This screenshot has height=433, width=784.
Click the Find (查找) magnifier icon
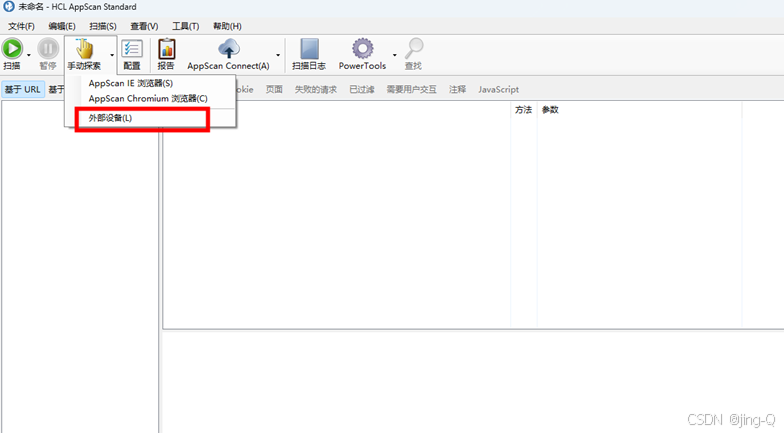click(x=414, y=48)
